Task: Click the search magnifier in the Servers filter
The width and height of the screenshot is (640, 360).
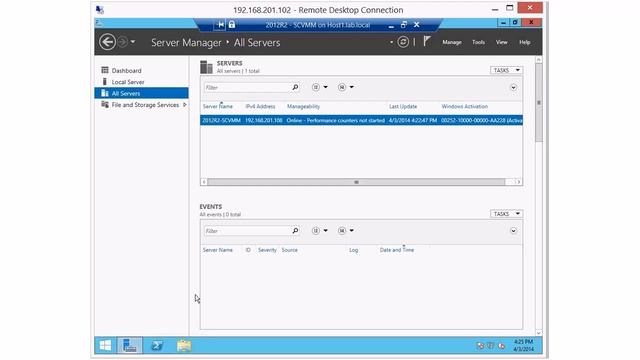Action: [x=296, y=87]
